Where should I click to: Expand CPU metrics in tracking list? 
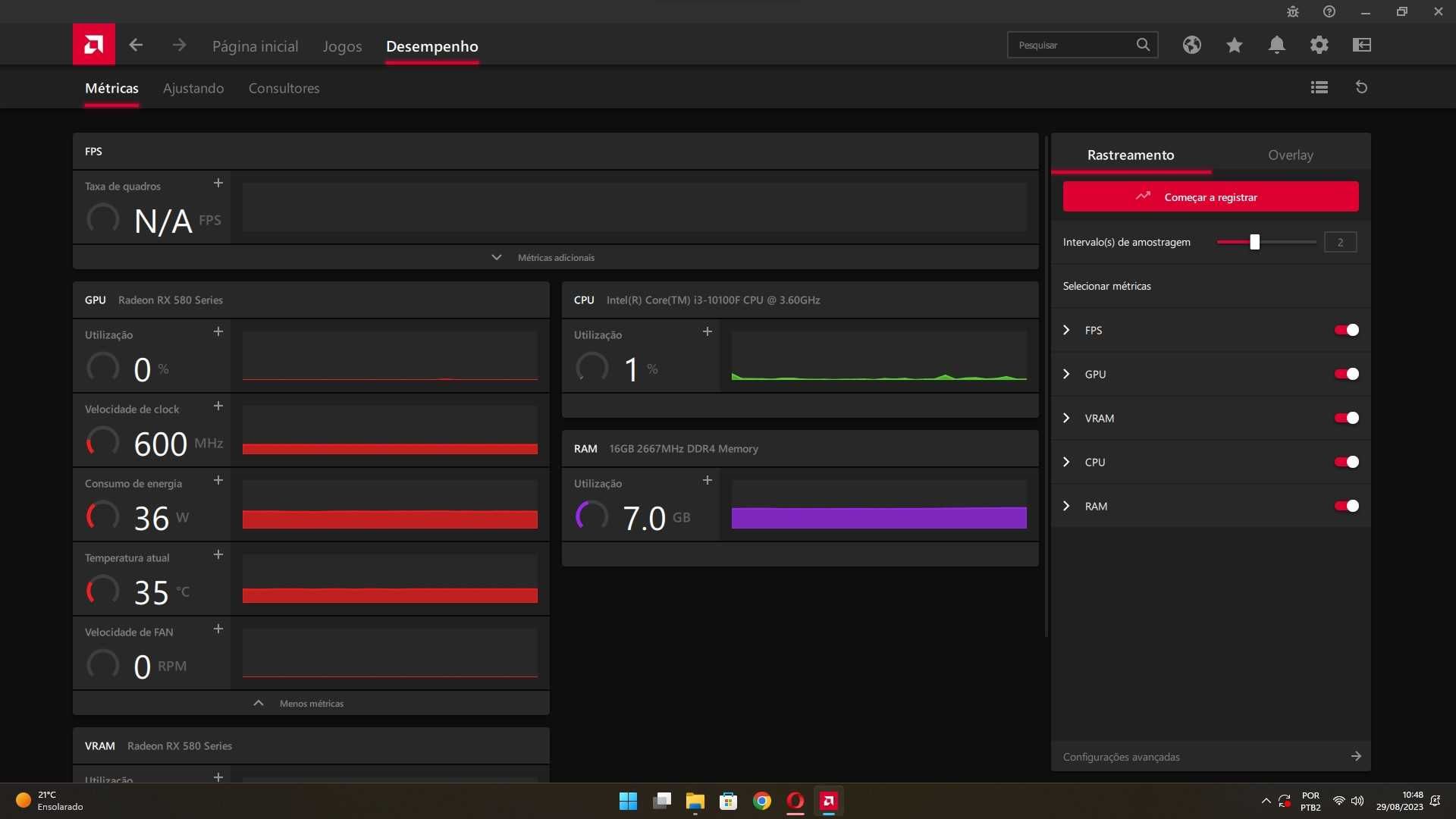[1066, 462]
